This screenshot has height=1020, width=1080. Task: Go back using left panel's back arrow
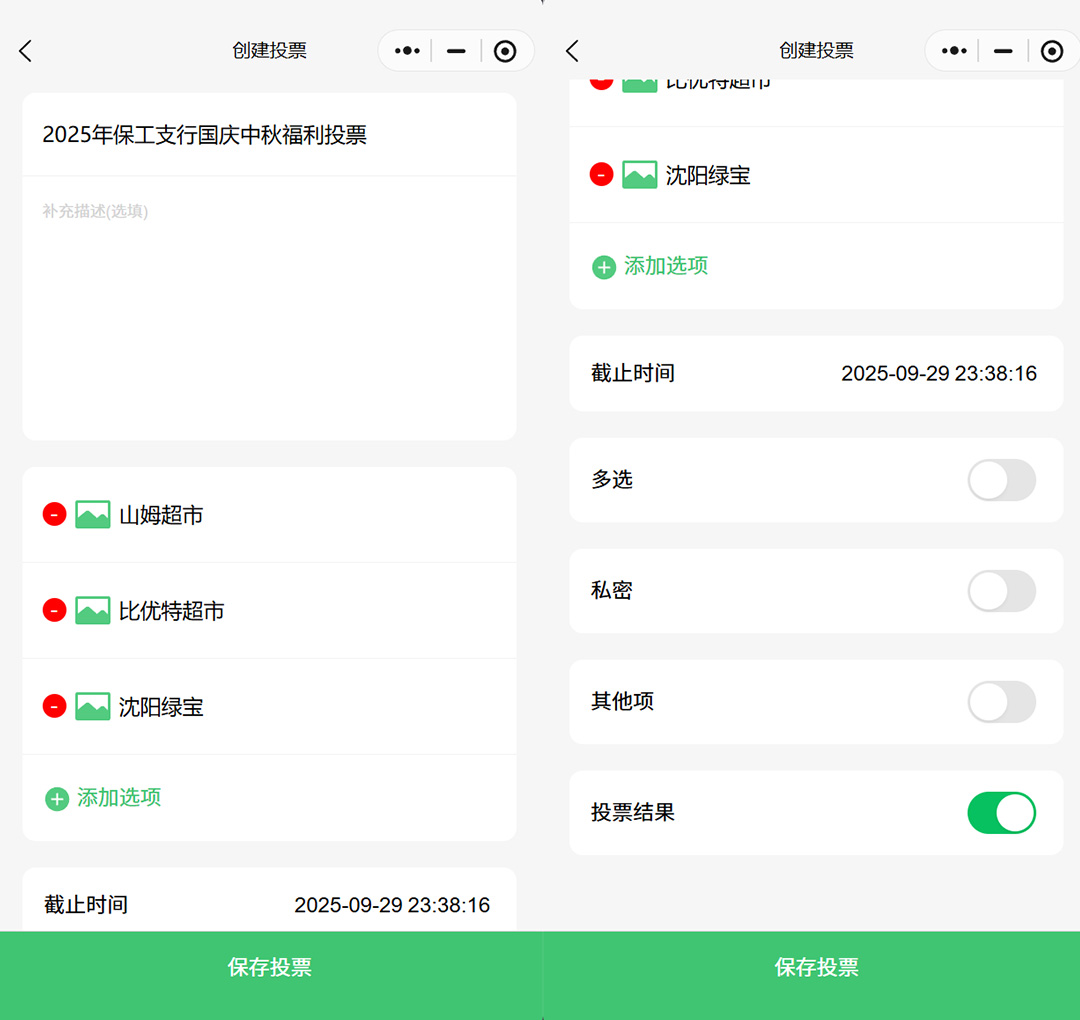coord(26,51)
